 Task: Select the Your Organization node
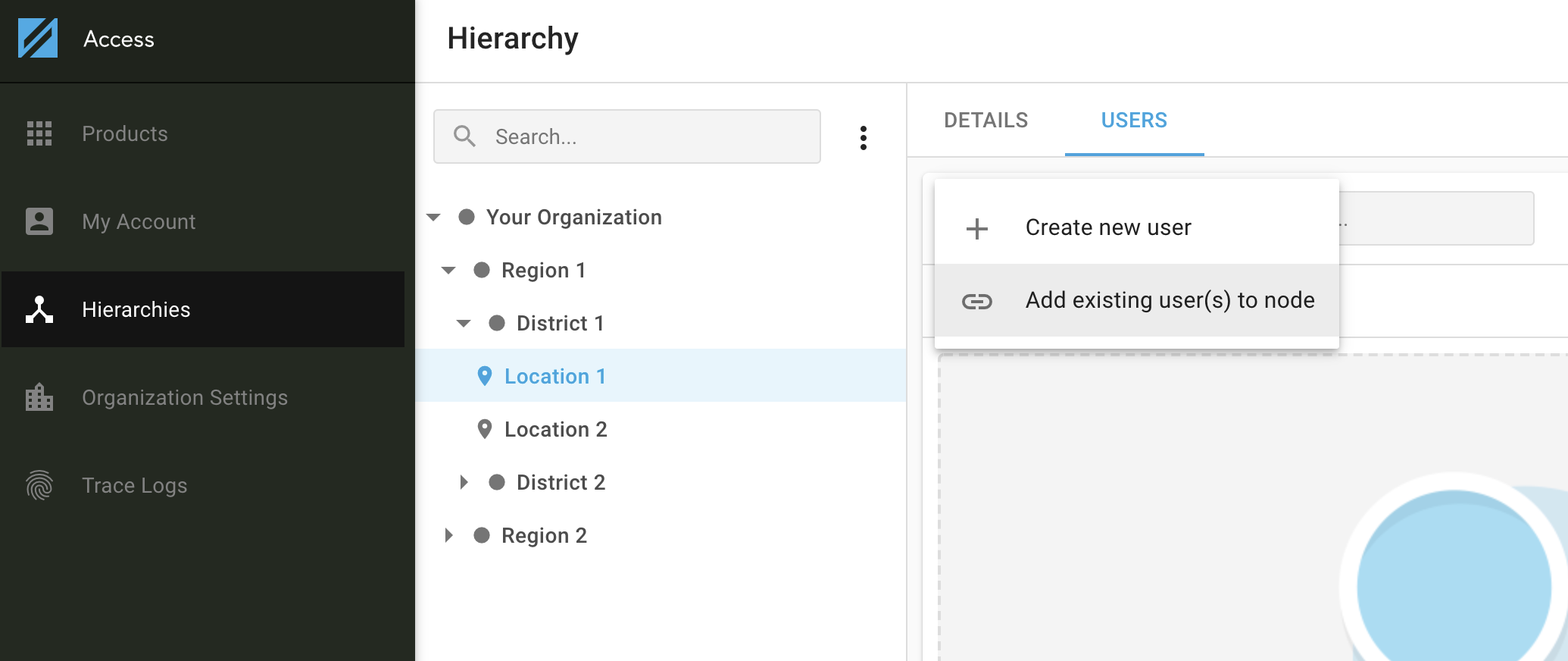pyautogui.click(x=573, y=218)
